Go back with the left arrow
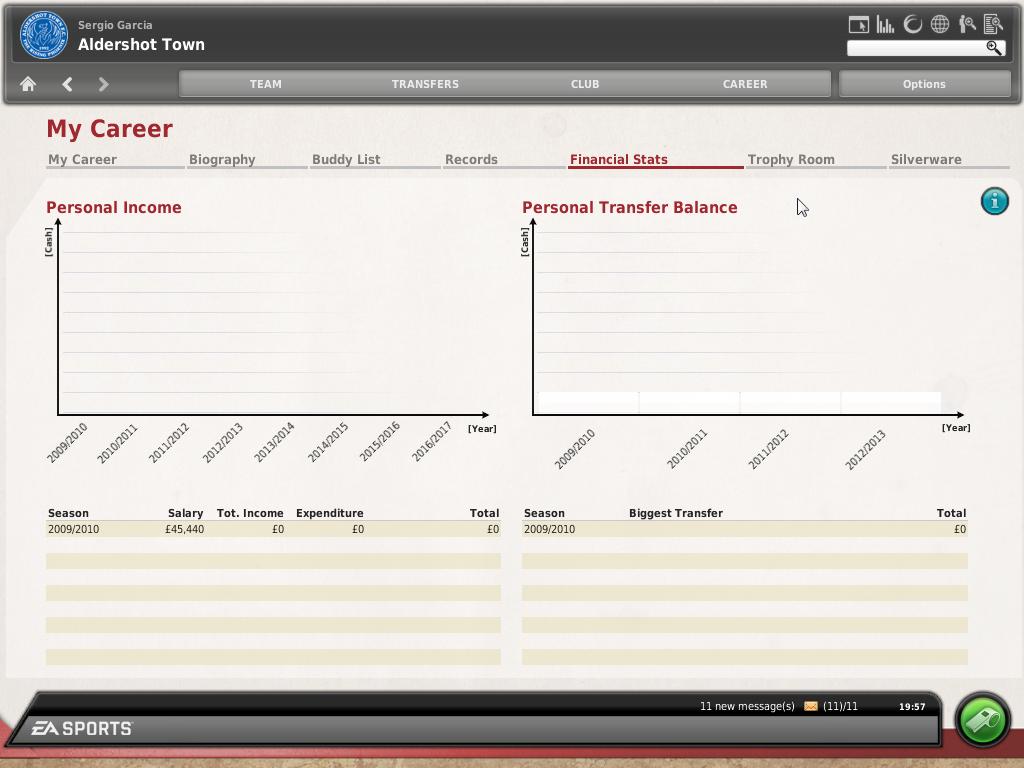Screen dimensions: 1024x768 click(67, 85)
